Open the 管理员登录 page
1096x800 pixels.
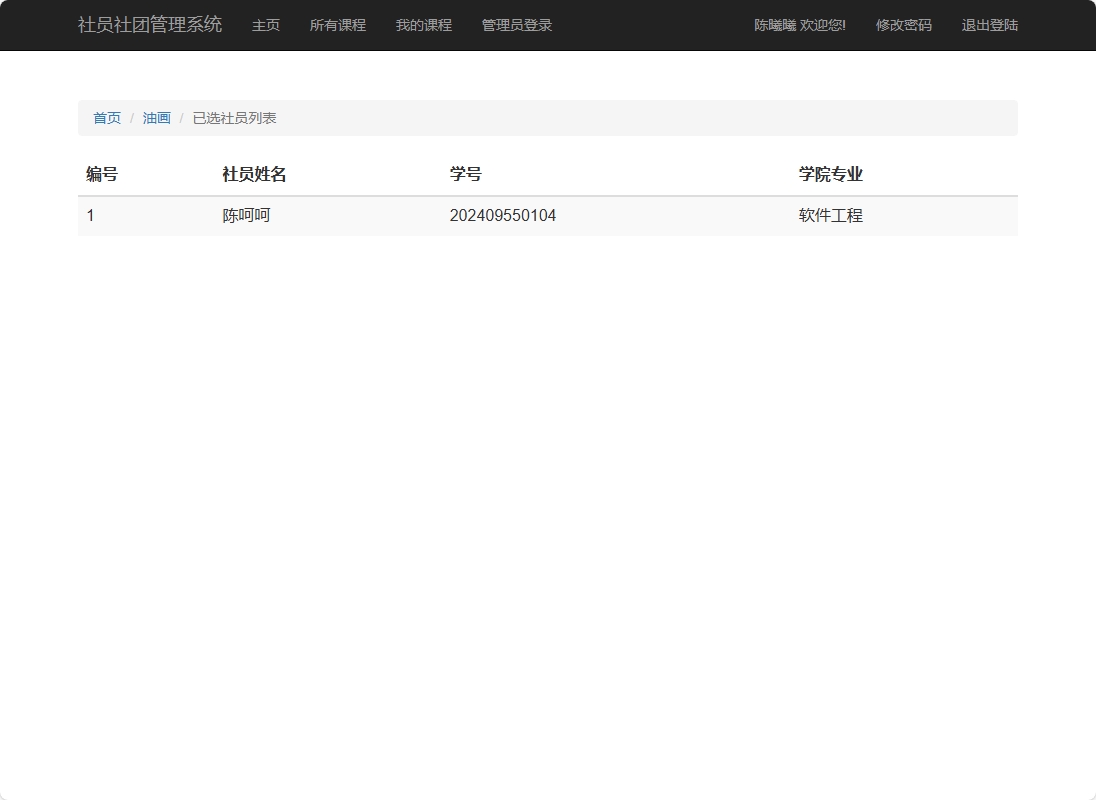click(515, 25)
